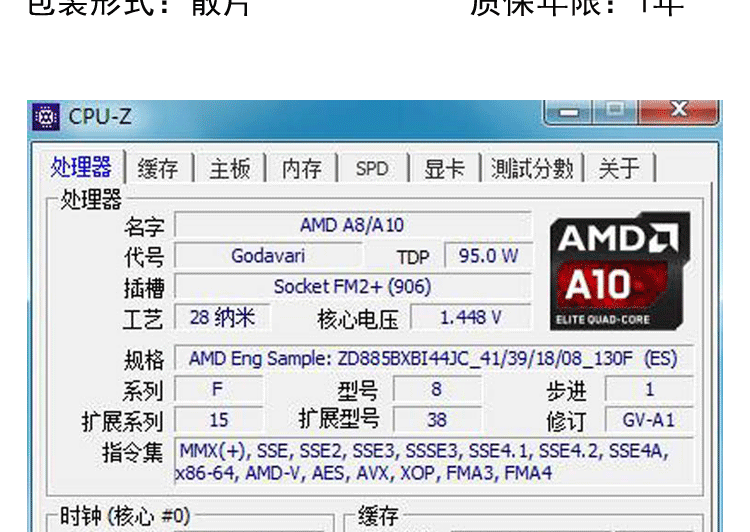Click the process field 28 纳米
This screenshot has height=532, width=750.
[222, 317]
